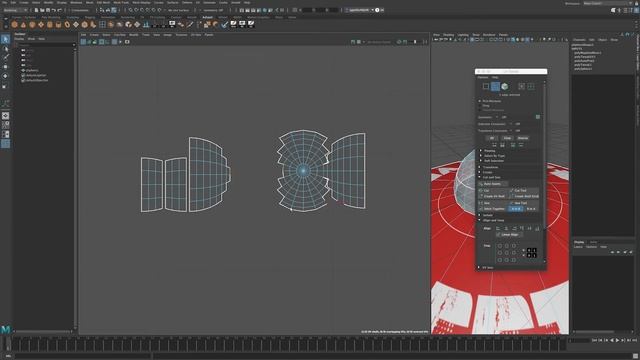Click the Linear Align button

[510, 235]
